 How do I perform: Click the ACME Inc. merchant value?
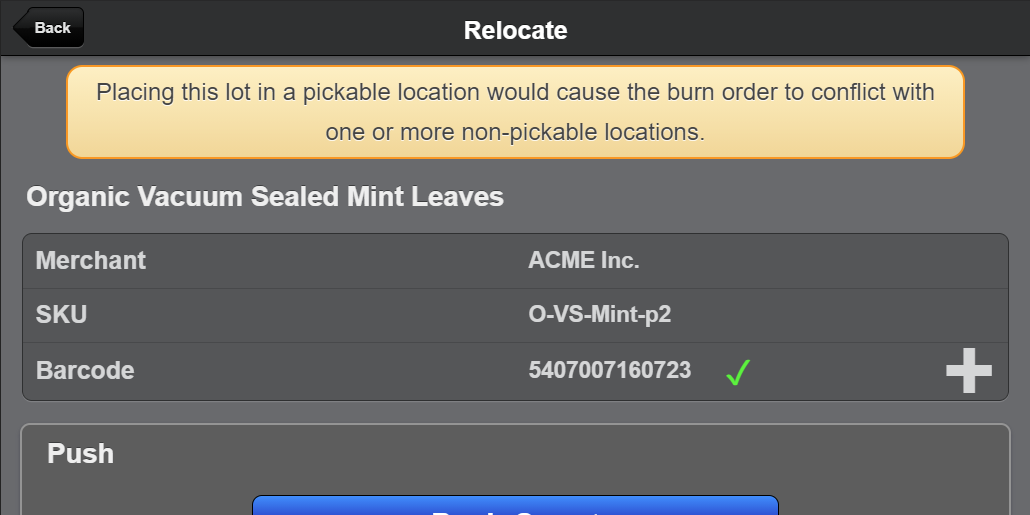click(x=584, y=261)
